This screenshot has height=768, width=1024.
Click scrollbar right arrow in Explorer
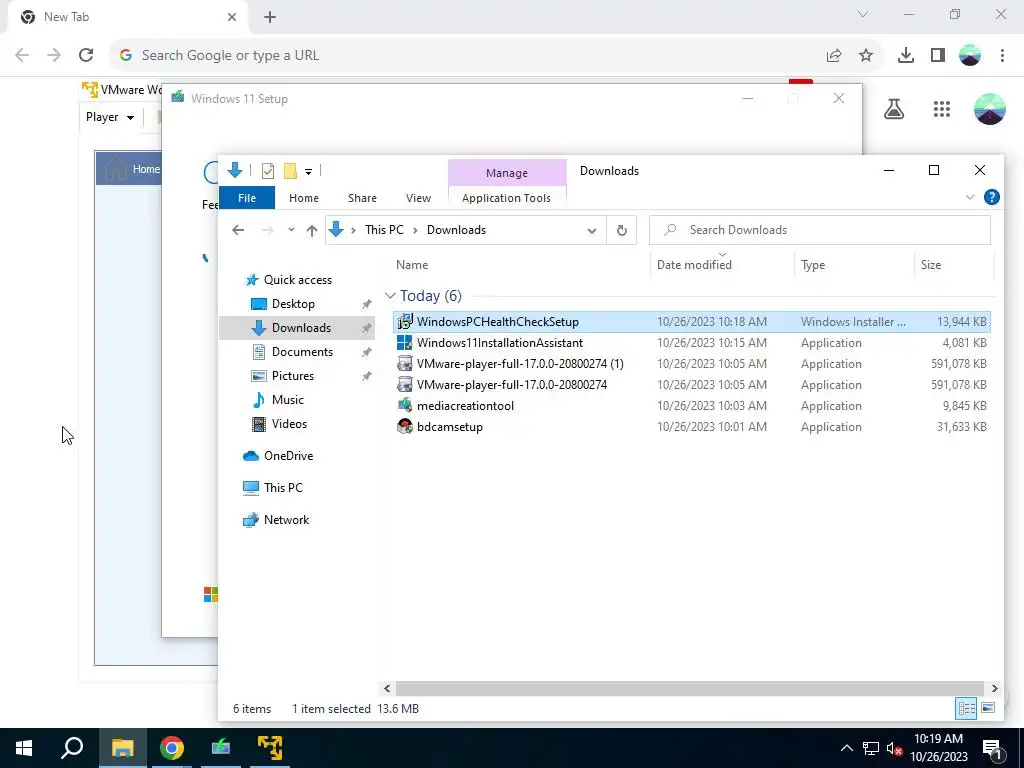[994, 688]
